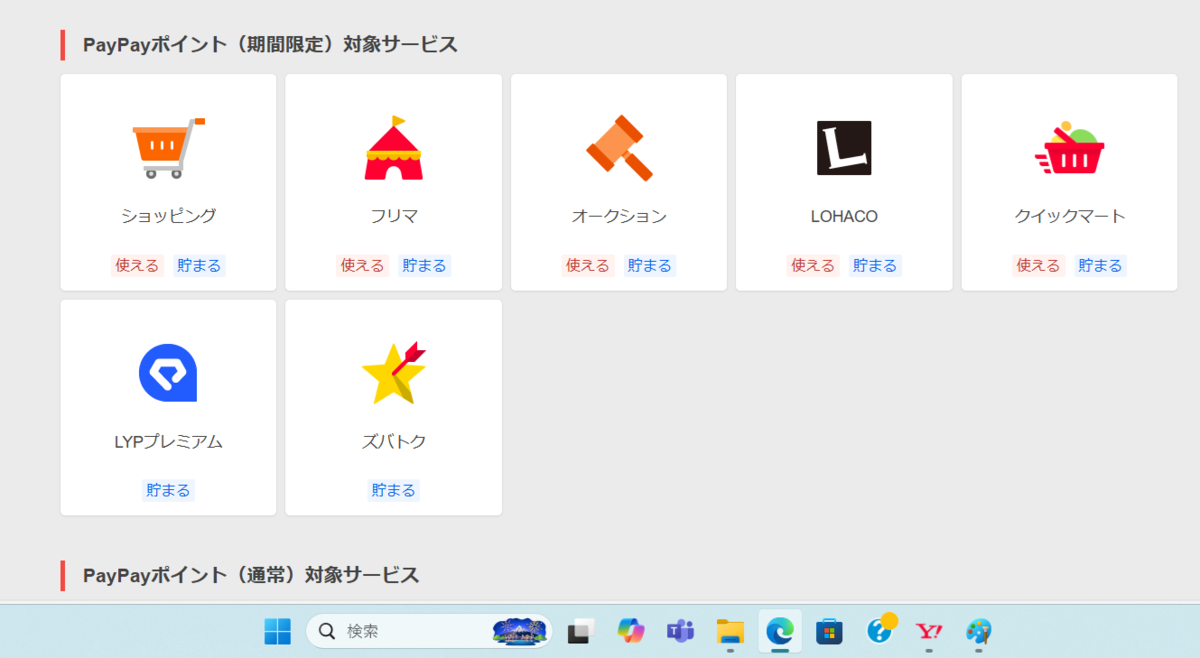Click the LYPプレミアム label
This screenshot has height=658, width=1200.
point(168,441)
